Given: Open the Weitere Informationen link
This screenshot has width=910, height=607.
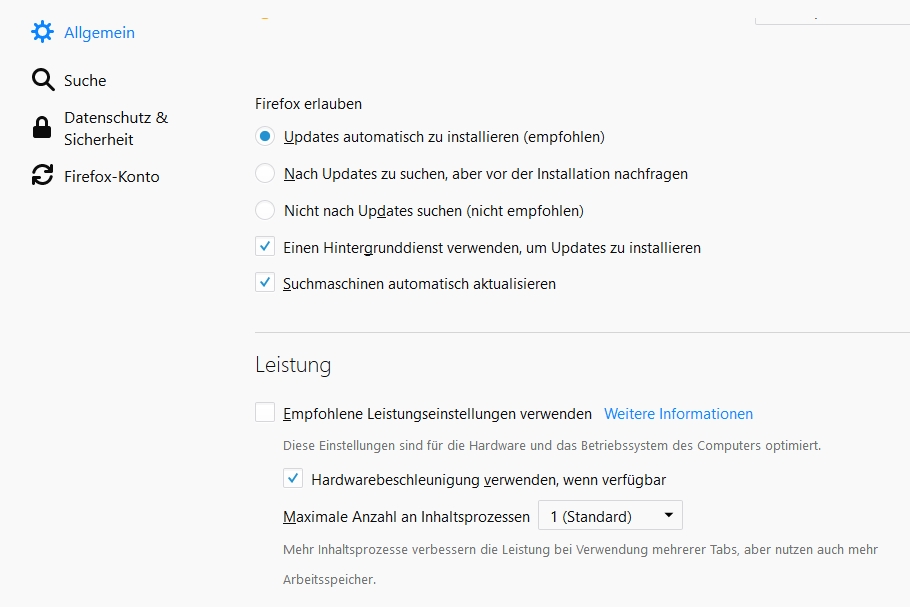Looking at the screenshot, I should pos(678,413).
